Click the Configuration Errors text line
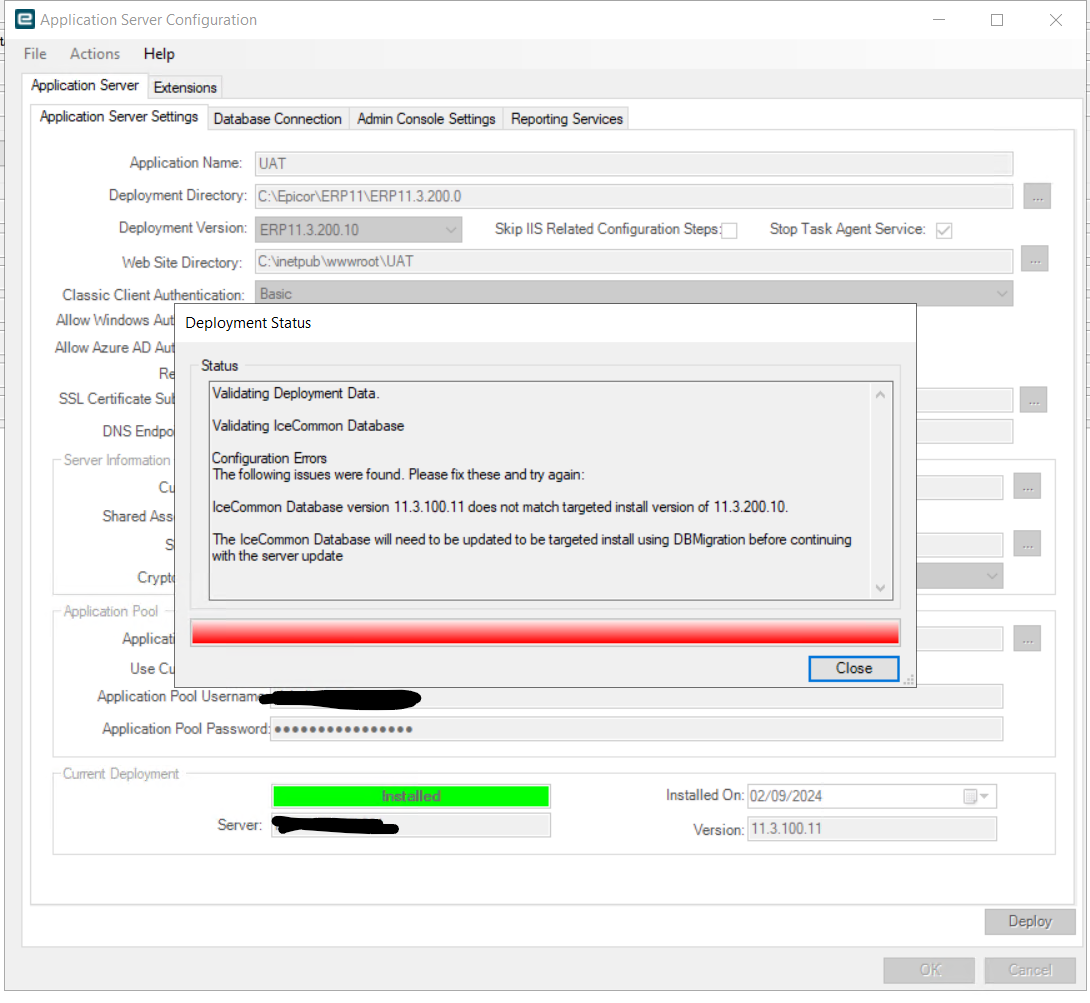This screenshot has height=1003, width=1090. 269,459
